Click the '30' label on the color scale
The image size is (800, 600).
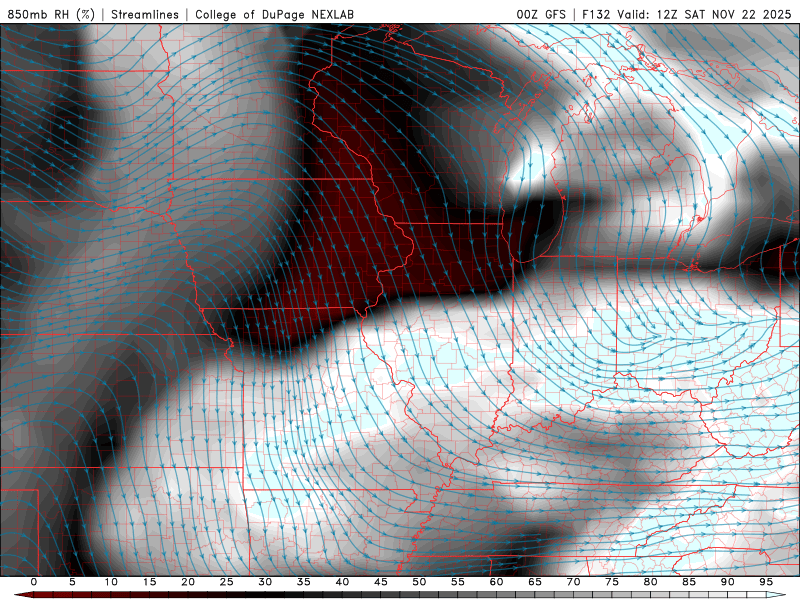(265, 582)
